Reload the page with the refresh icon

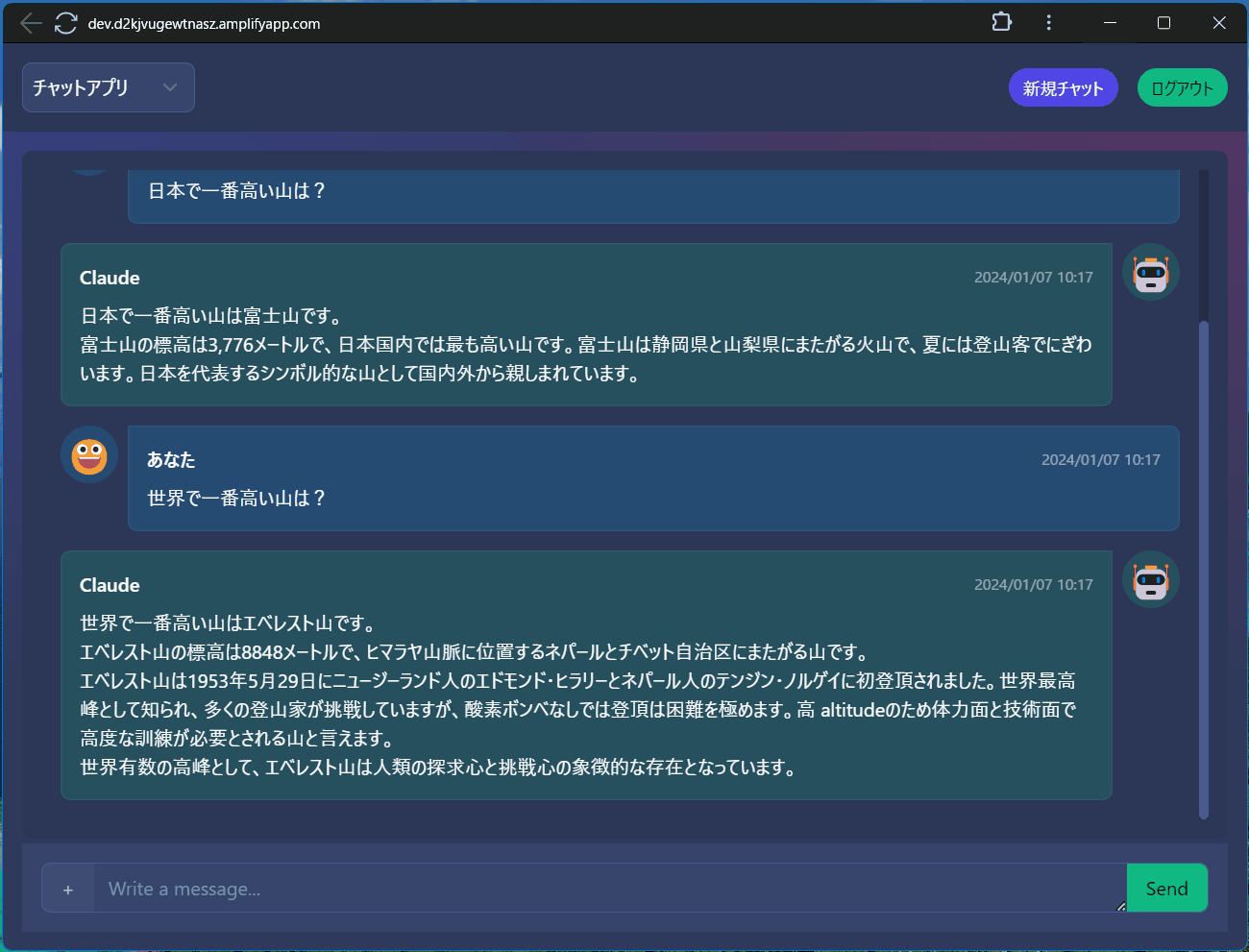click(65, 23)
